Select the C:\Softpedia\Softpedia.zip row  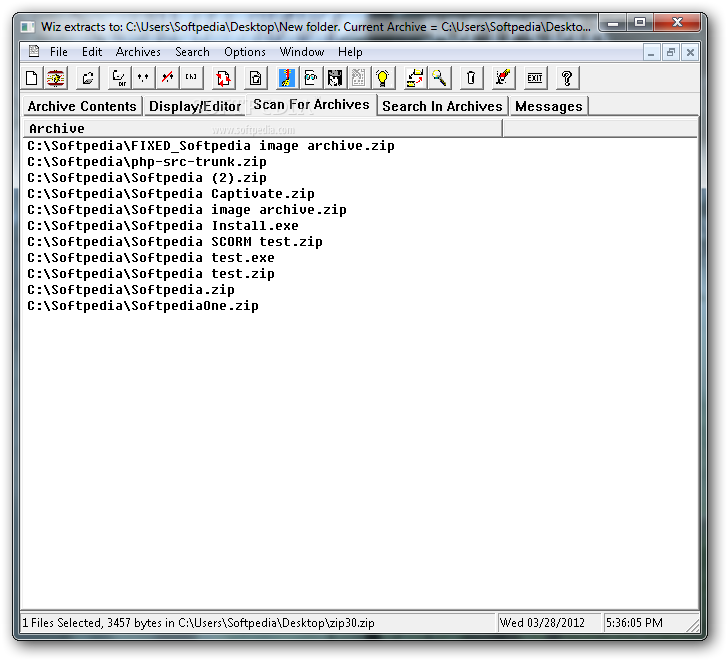click(131, 290)
